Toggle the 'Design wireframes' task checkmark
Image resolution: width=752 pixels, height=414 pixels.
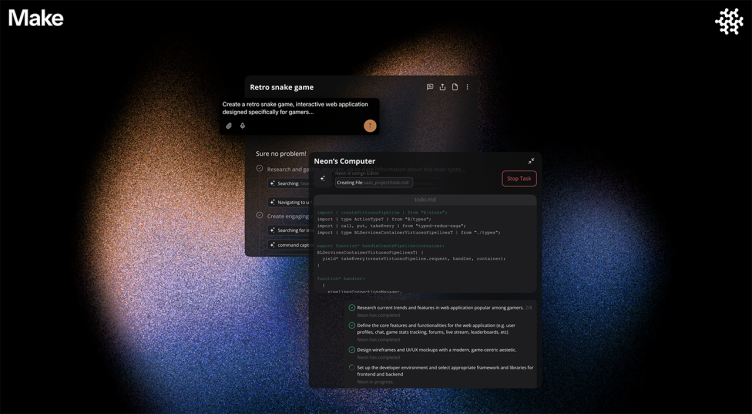tap(352, 350)
